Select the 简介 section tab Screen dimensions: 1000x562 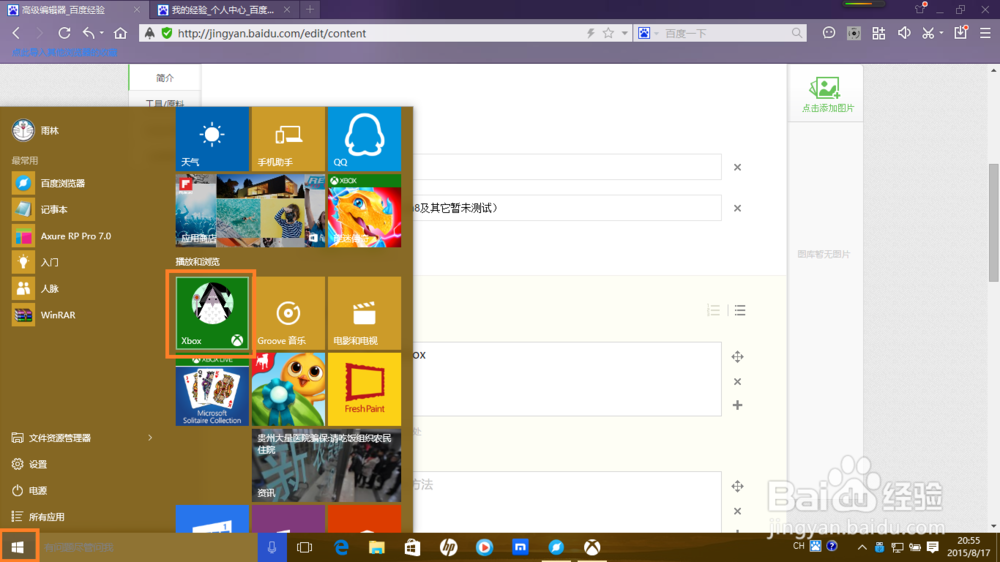click(165, 78)
